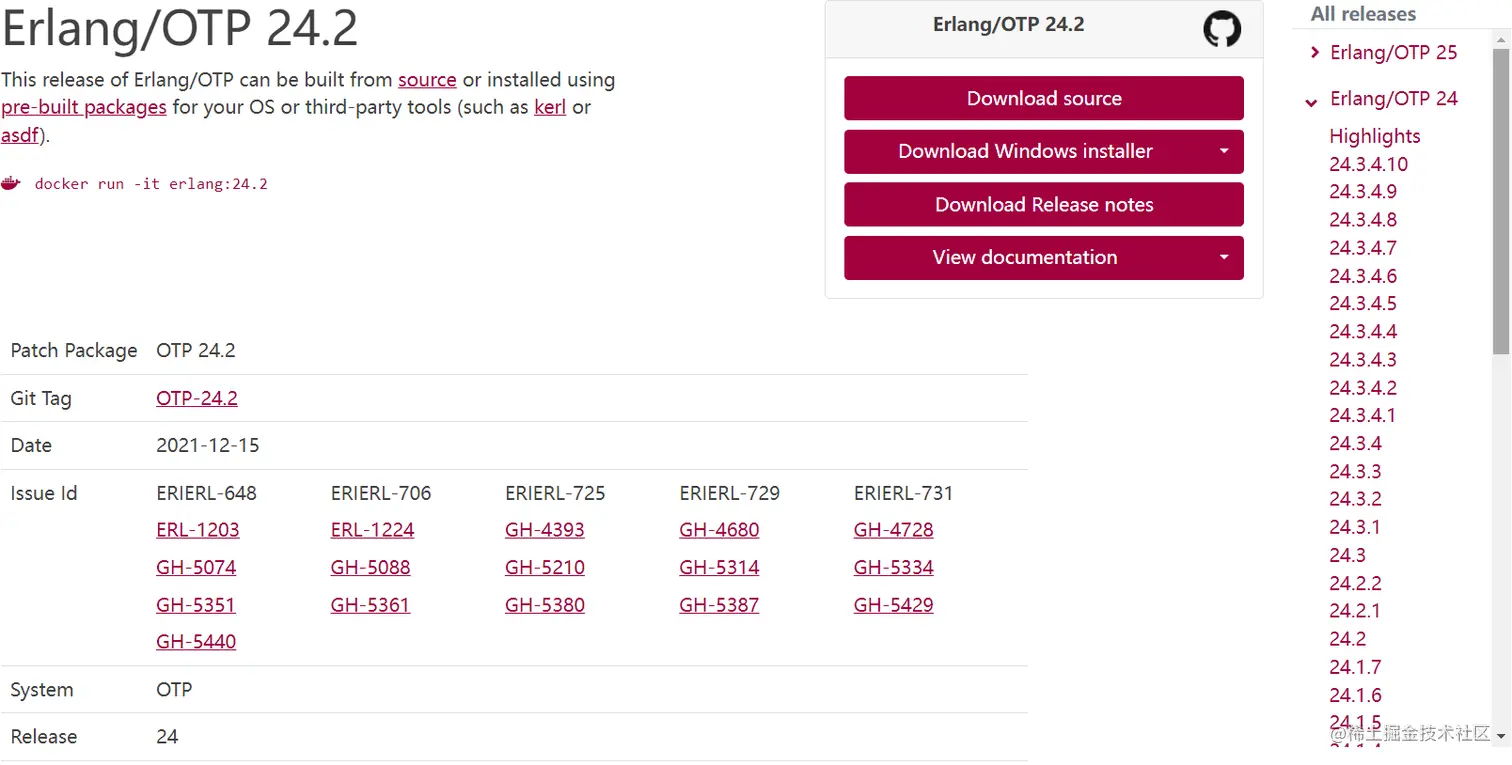Select release 24.3.4.10 in sidebar
The image size is (1512, 765).
(1368, 164)
